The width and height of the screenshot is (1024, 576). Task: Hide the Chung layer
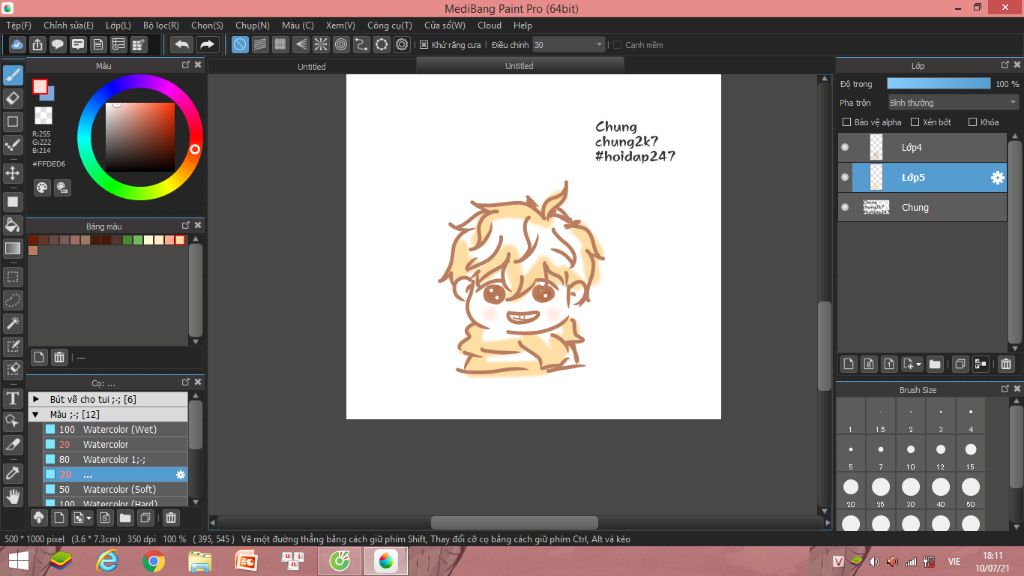(x=845, y=207)
